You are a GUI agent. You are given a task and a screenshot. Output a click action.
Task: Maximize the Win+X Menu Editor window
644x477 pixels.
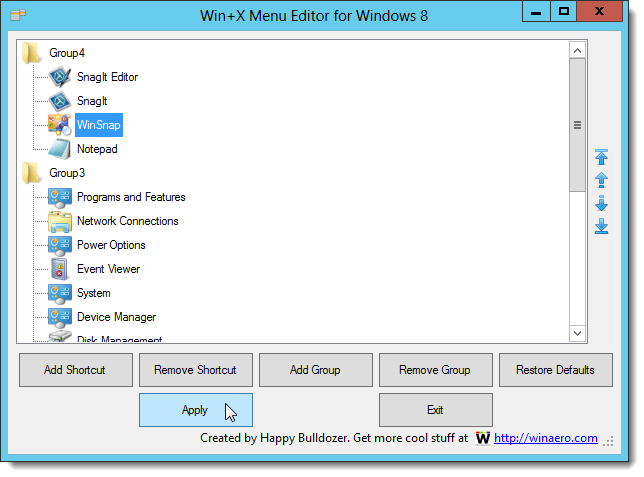(x=564, y=12)
